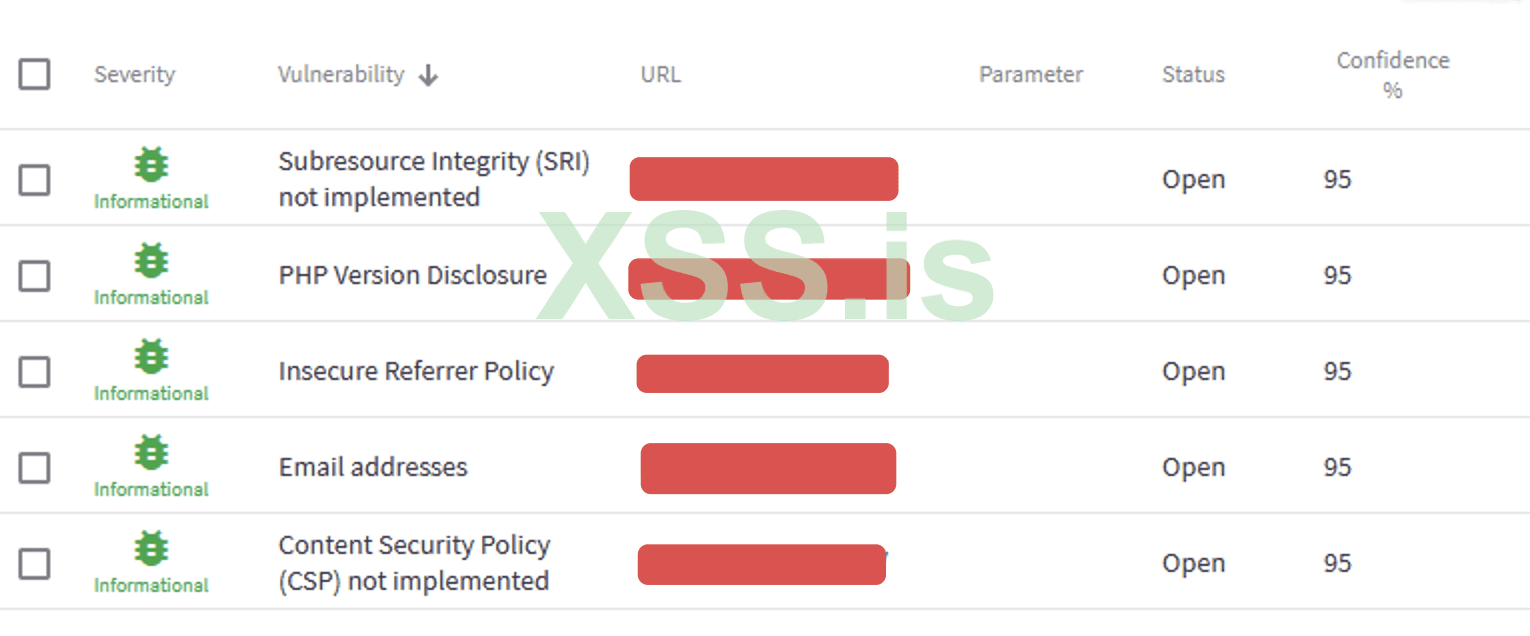The width and height of the screenshot is (1530, 636).
Task: Click the redacted URL of the Email addresses row
Action: [768, 467]
